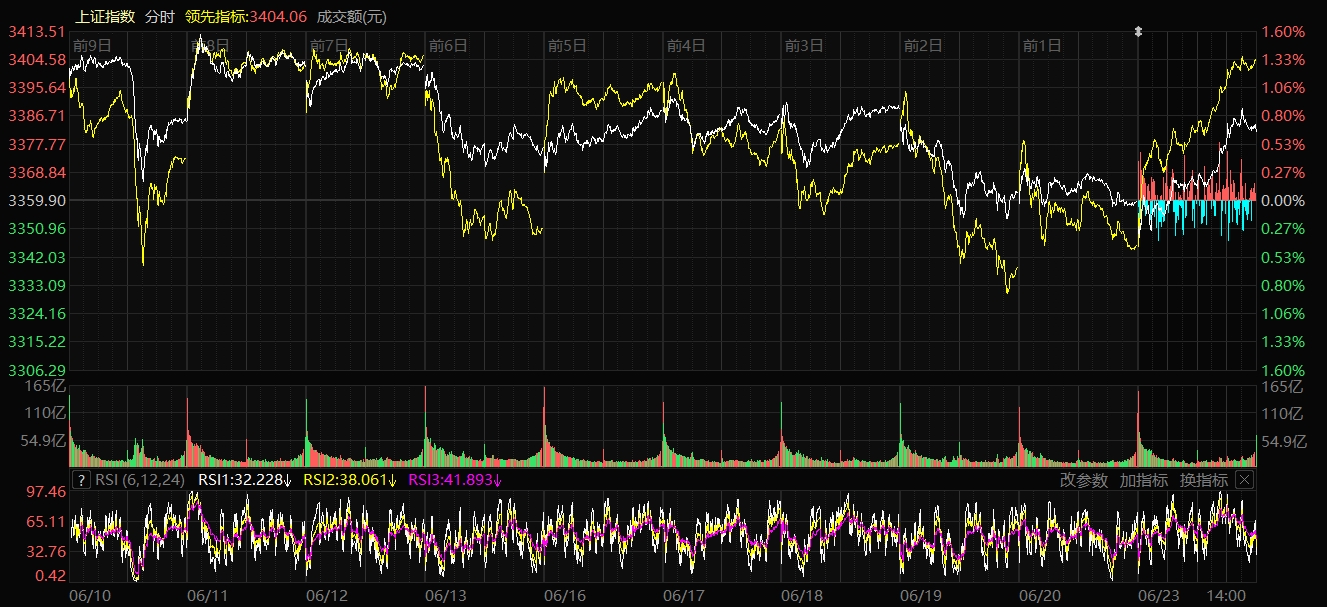
Task: Open 换指标 to switch indicator
Action: point(1203,480)
